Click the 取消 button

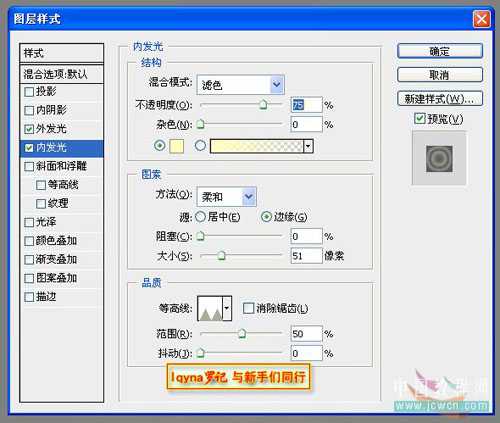point(440,75)
